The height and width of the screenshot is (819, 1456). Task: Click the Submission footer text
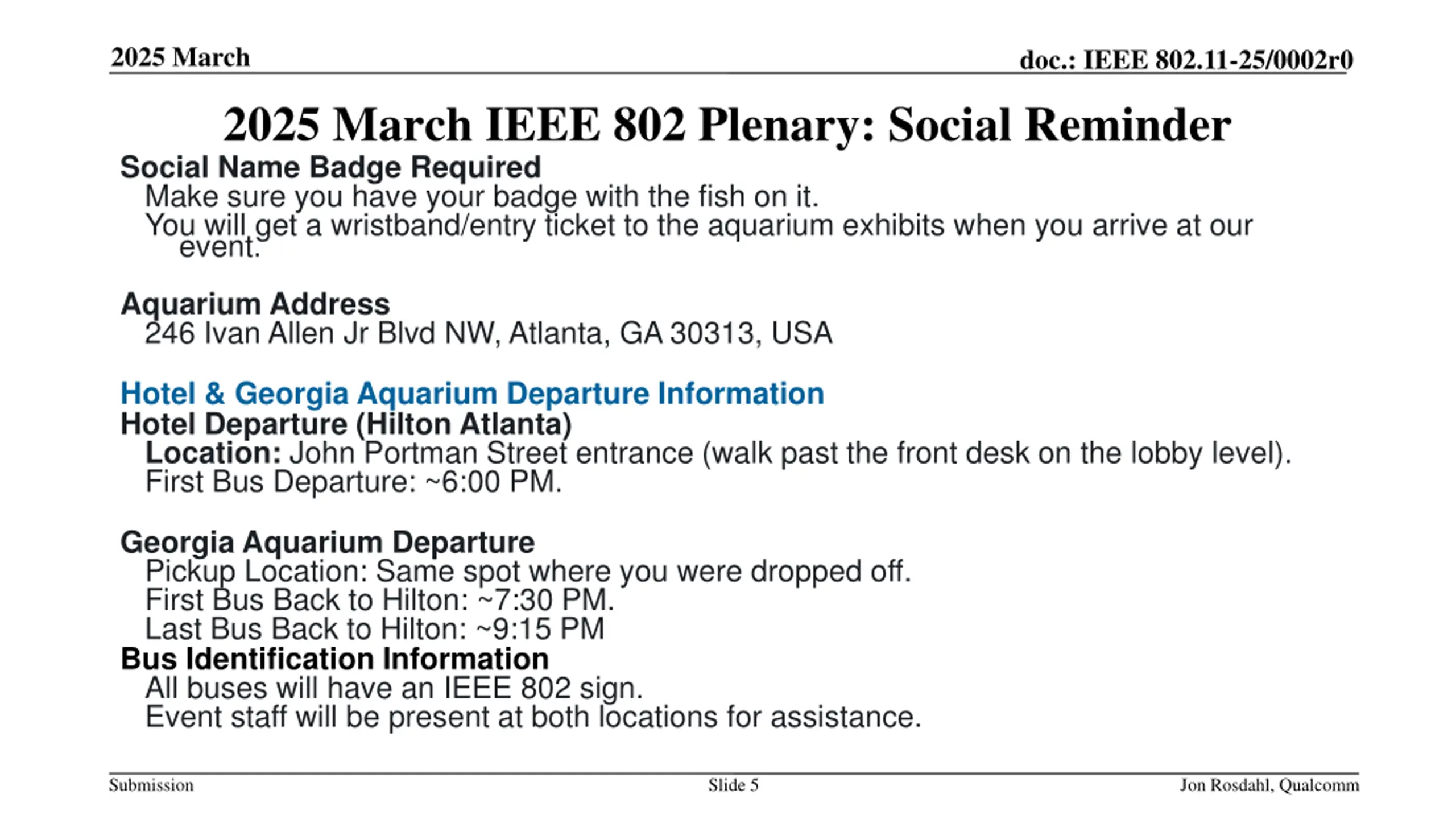coord(151,785)
